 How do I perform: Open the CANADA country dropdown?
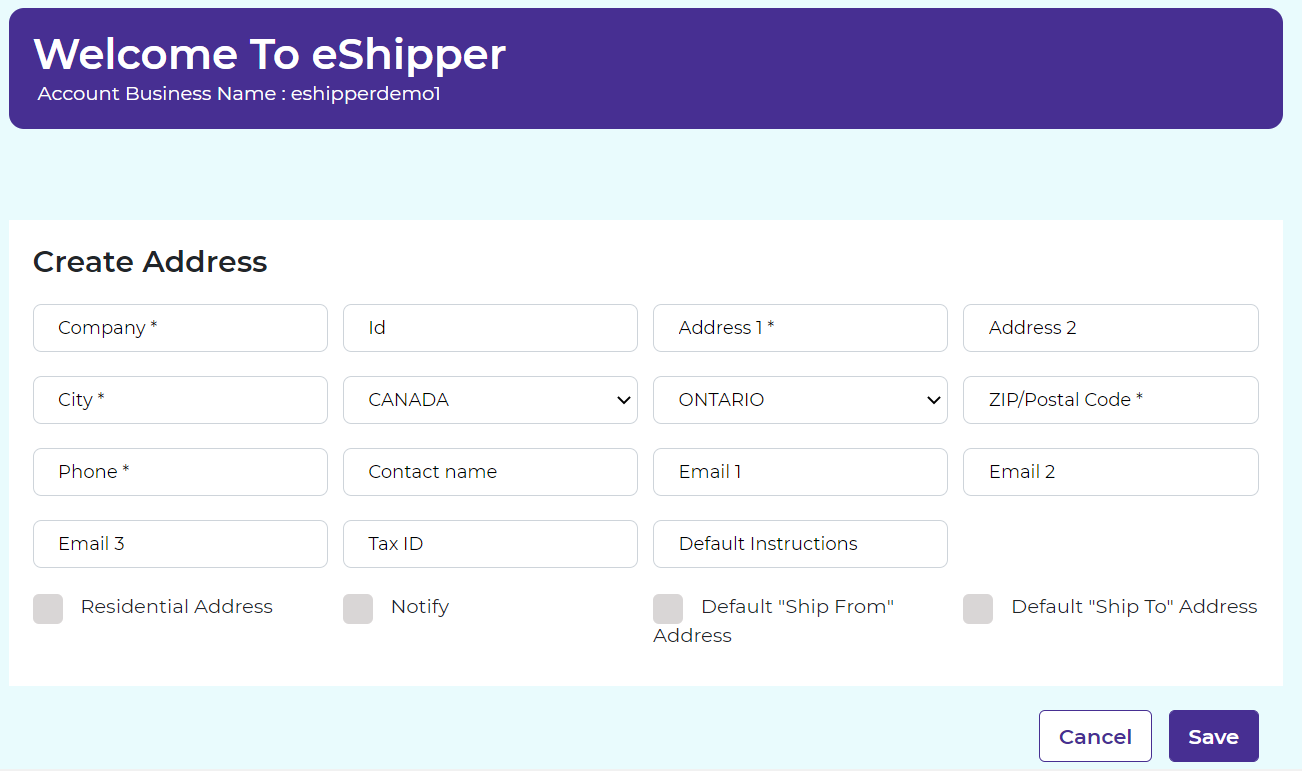[x=490, y=400]
